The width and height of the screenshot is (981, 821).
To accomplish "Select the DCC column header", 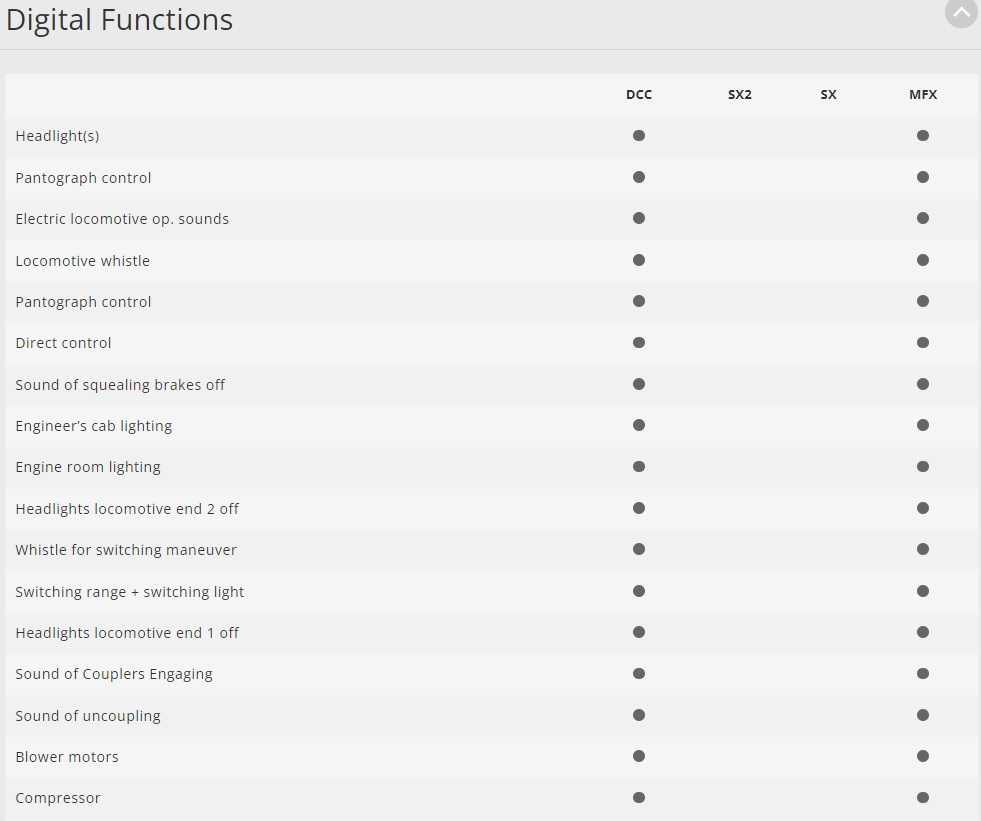I will point(639,95).
